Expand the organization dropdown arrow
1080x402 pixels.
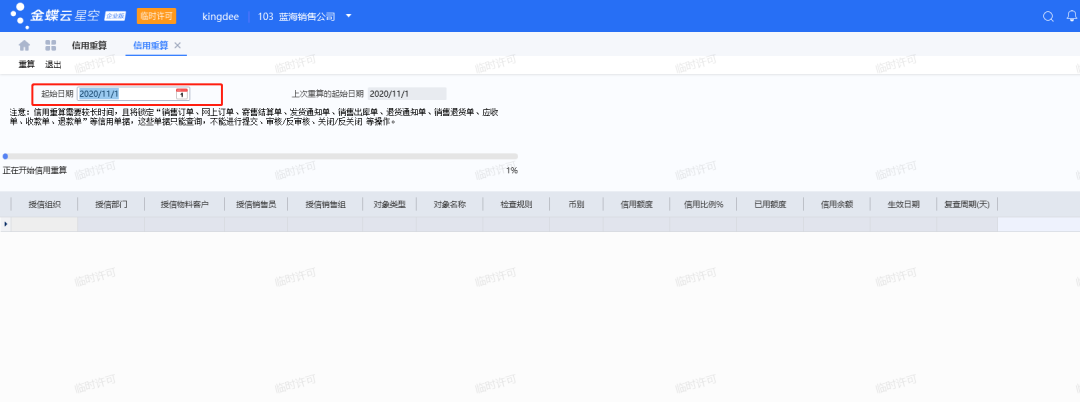pyautogui.click(x=349, y=16)
